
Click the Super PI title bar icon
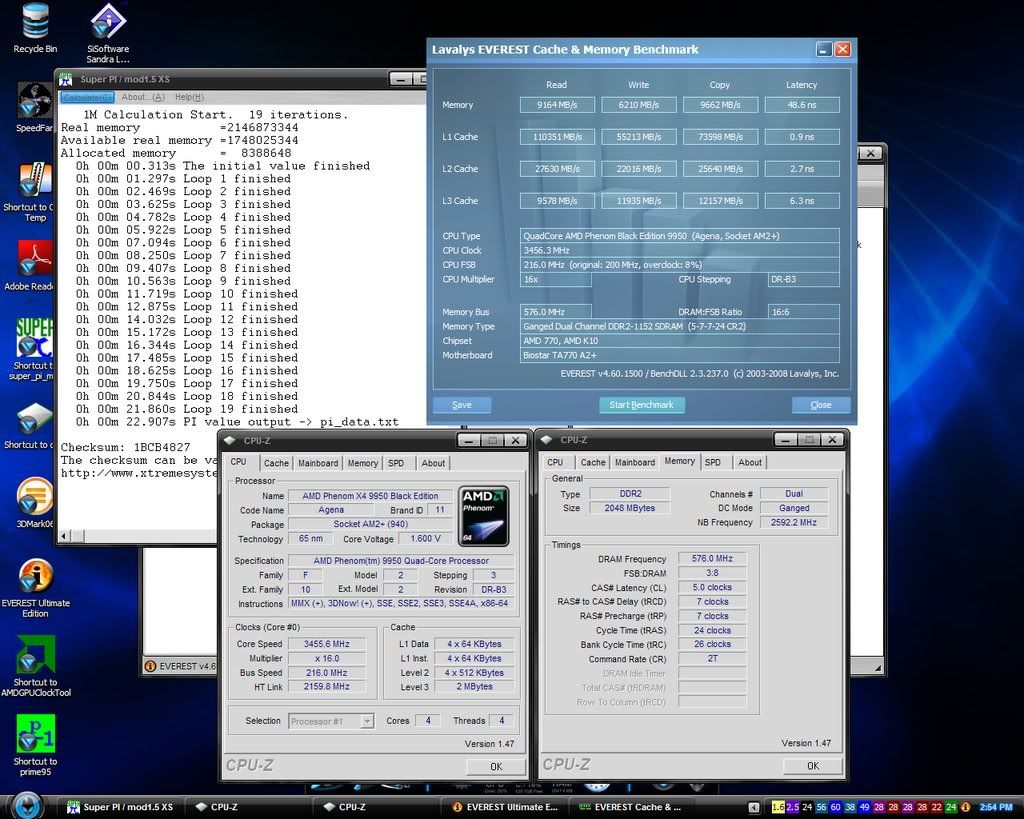(x=66, y=80)
